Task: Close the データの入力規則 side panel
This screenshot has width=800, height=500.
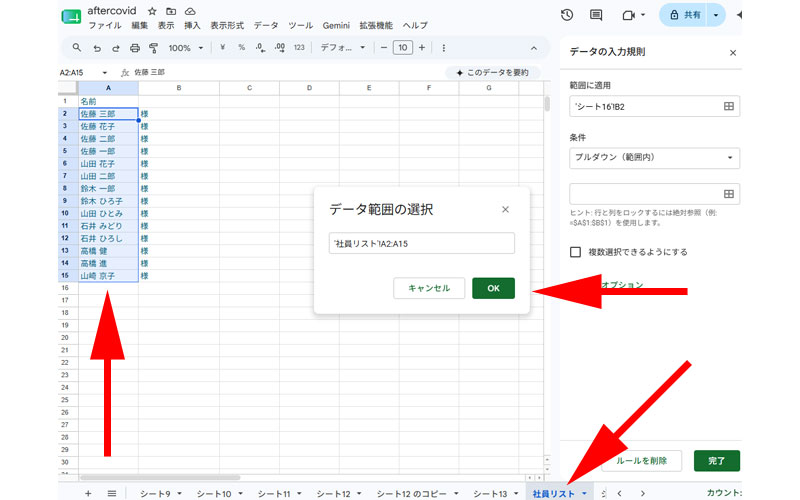Action: point(733,53)
